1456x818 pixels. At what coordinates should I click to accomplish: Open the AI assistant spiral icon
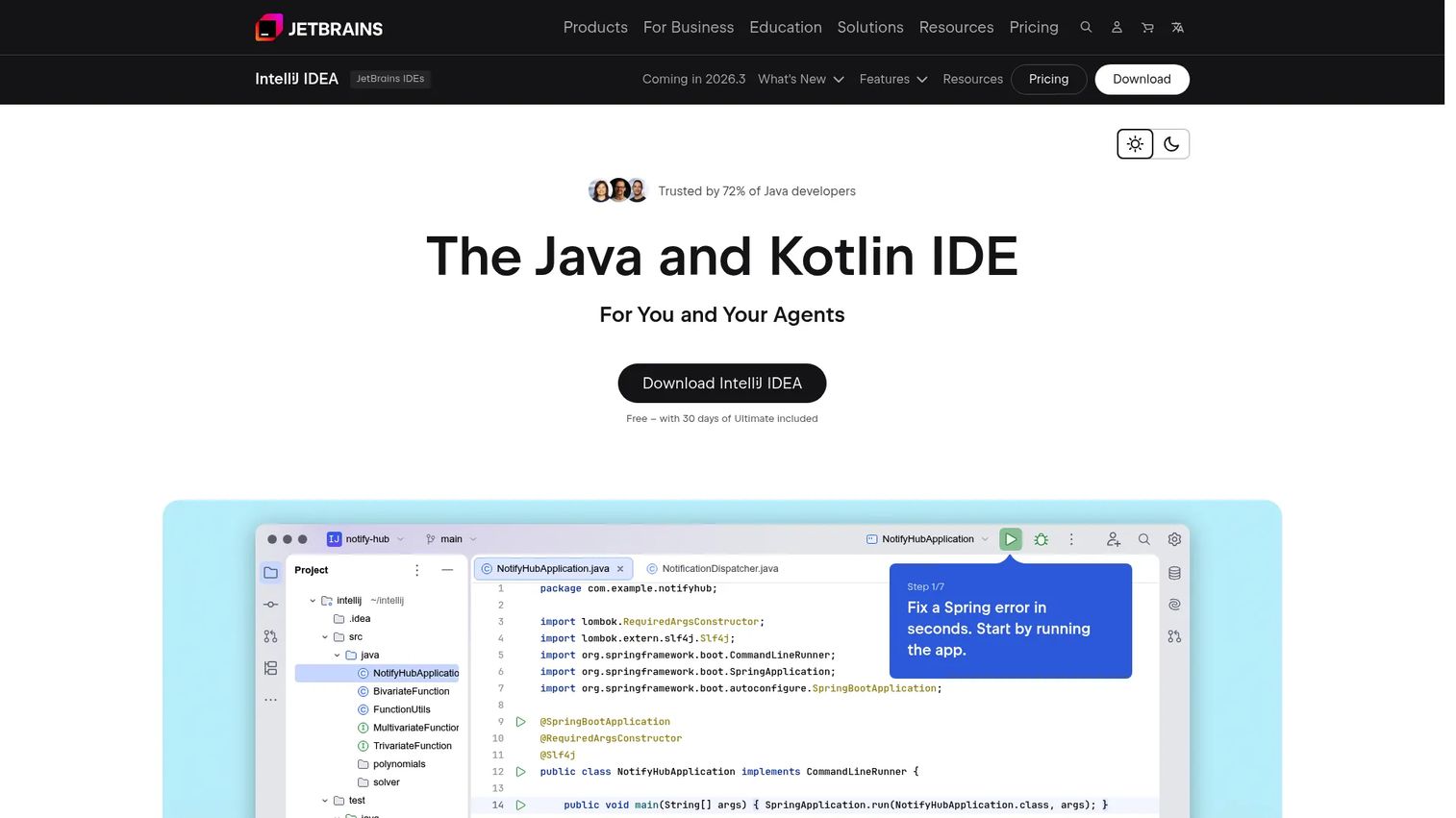(x=1174, y=605)
